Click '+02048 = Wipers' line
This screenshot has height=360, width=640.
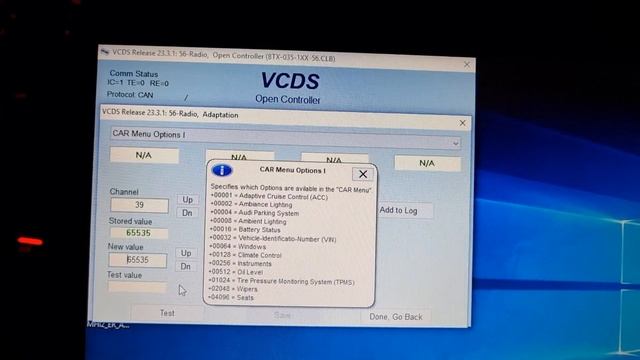pyautogui.click(x=233, y=289)
